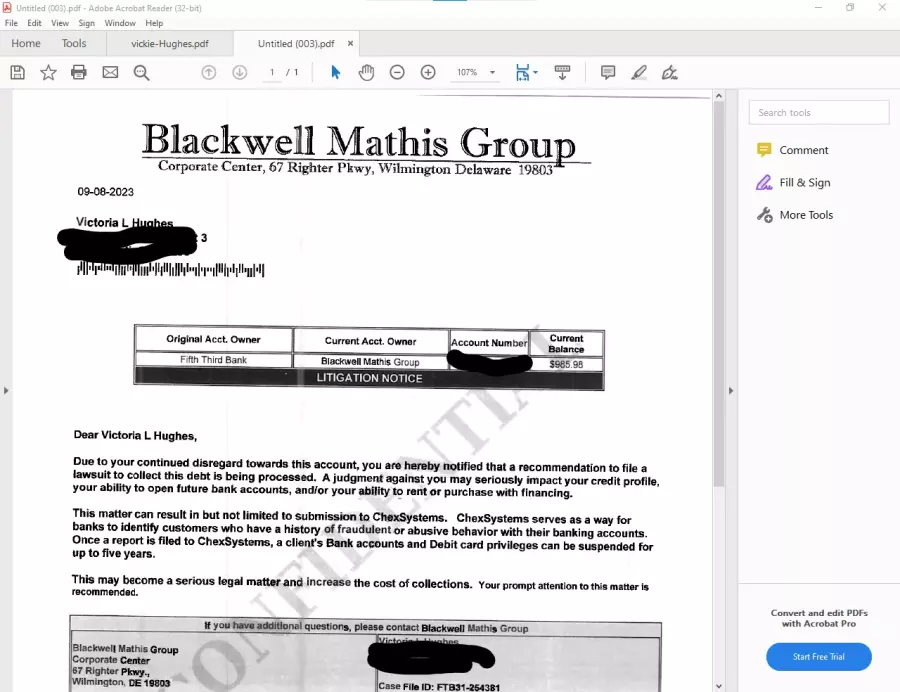Activate the Hand pan tool

[366, 72]
